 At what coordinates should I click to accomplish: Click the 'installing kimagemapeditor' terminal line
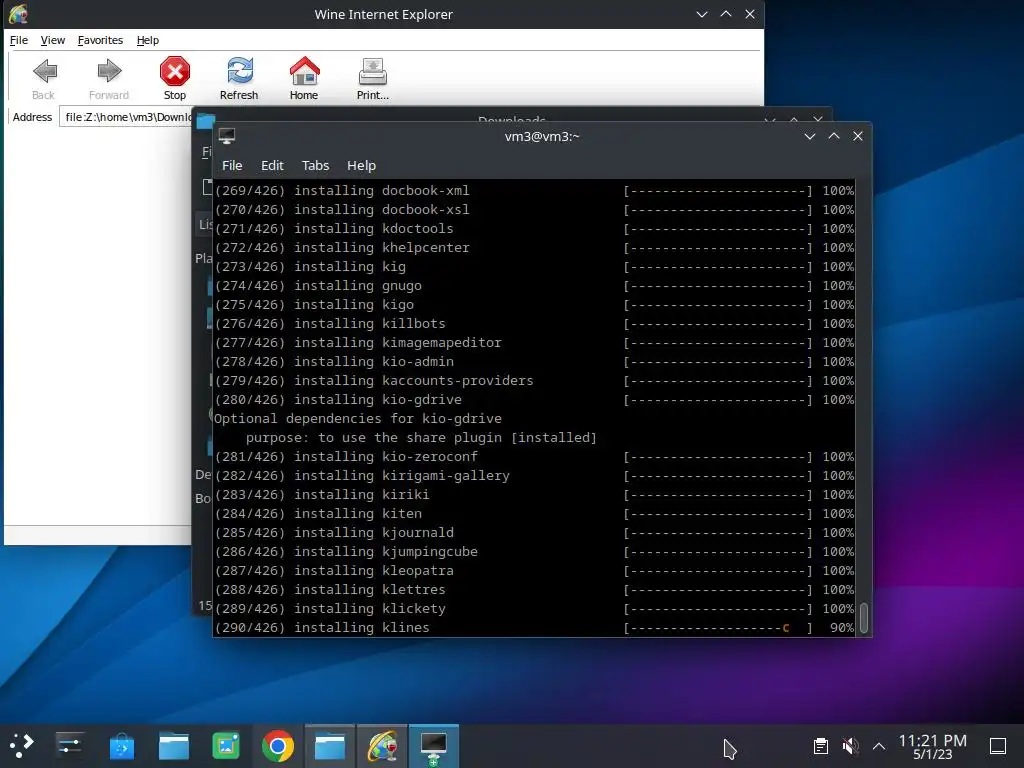534,343
